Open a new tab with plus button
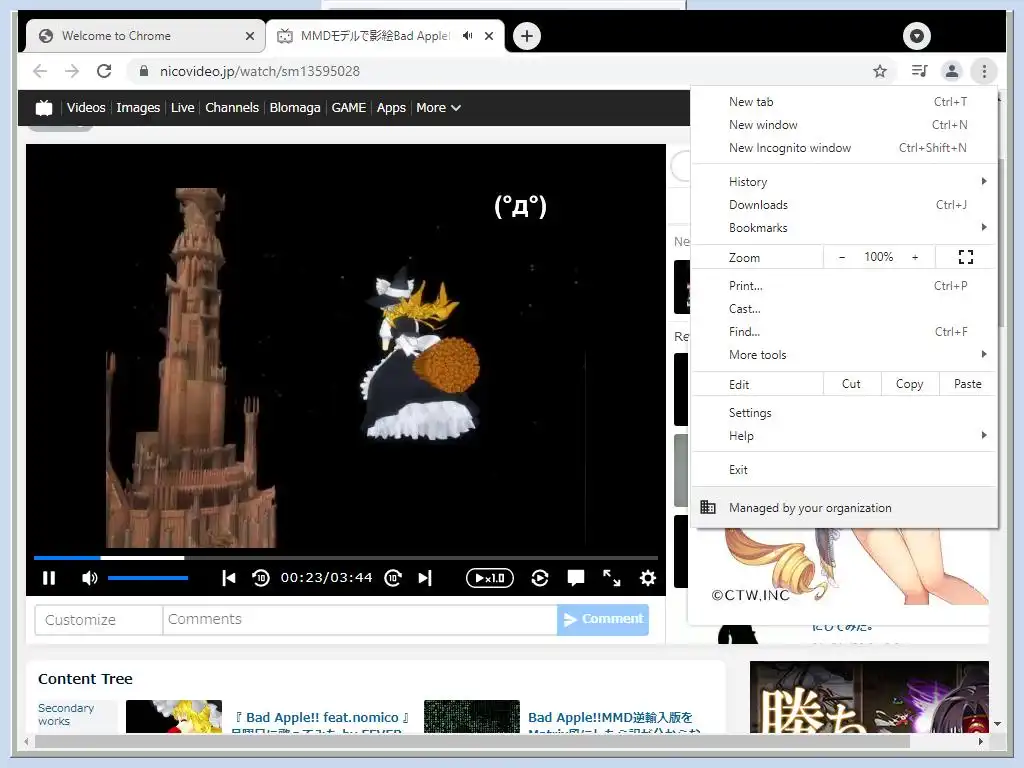The height and width of the screenshot is (768, 1024). 527,36
